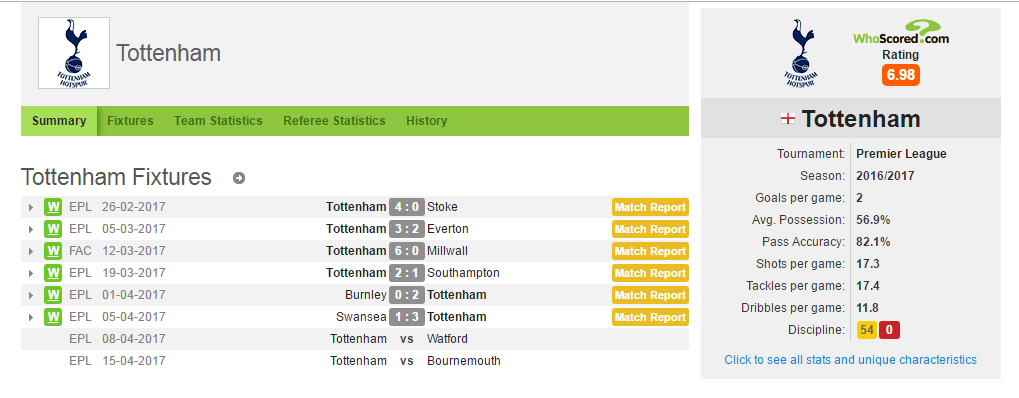Viewport: 1019px width, 398px height.
Task: Switch to the Fixtures tab
Action: [130, 121]
